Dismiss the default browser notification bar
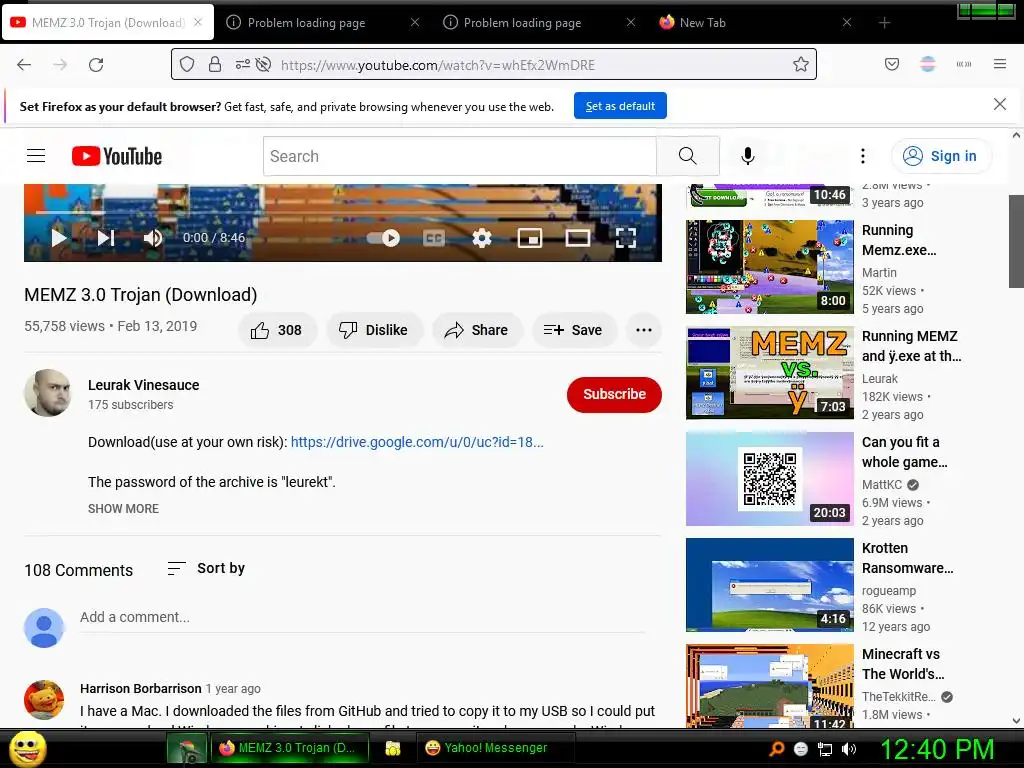This screenshot has width=1024, height=768. (x=1000, y=104)
